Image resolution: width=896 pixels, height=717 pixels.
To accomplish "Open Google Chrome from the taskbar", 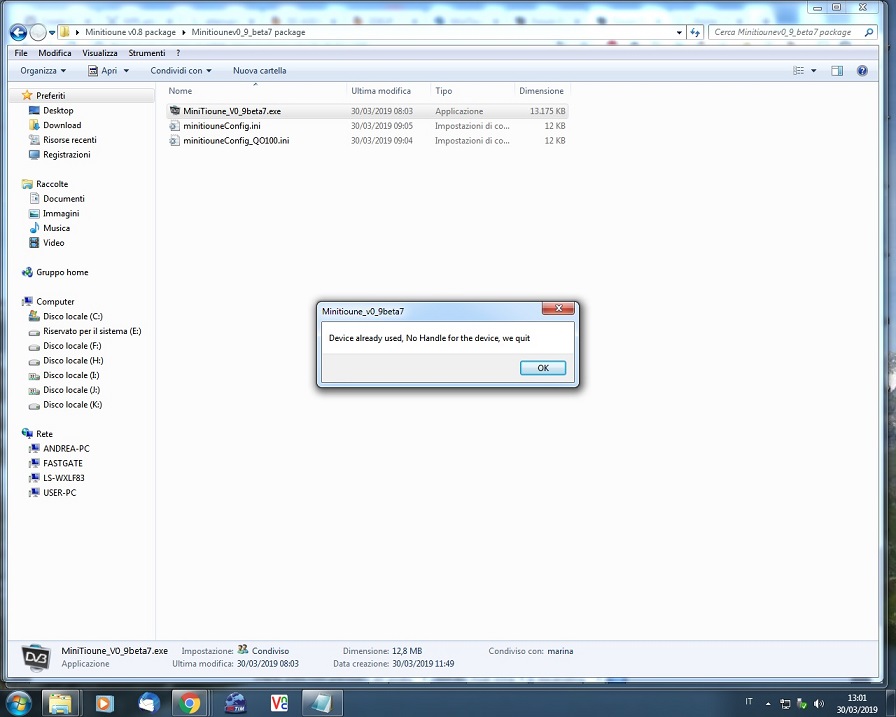I will tap(188, 703).
